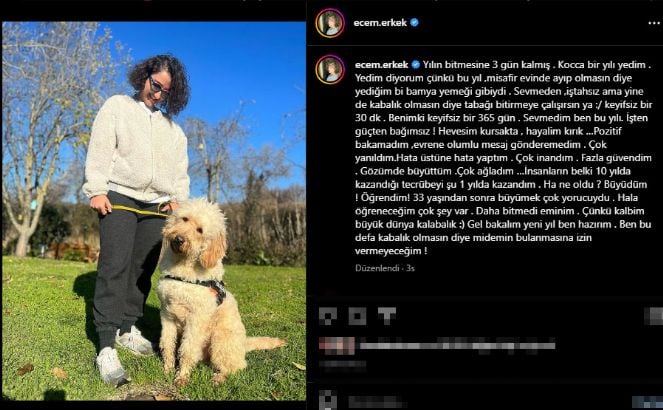Like the post with the heart icon
Image resolution: width=663 pixels, height=410 pixels.
tap(328, 316)
